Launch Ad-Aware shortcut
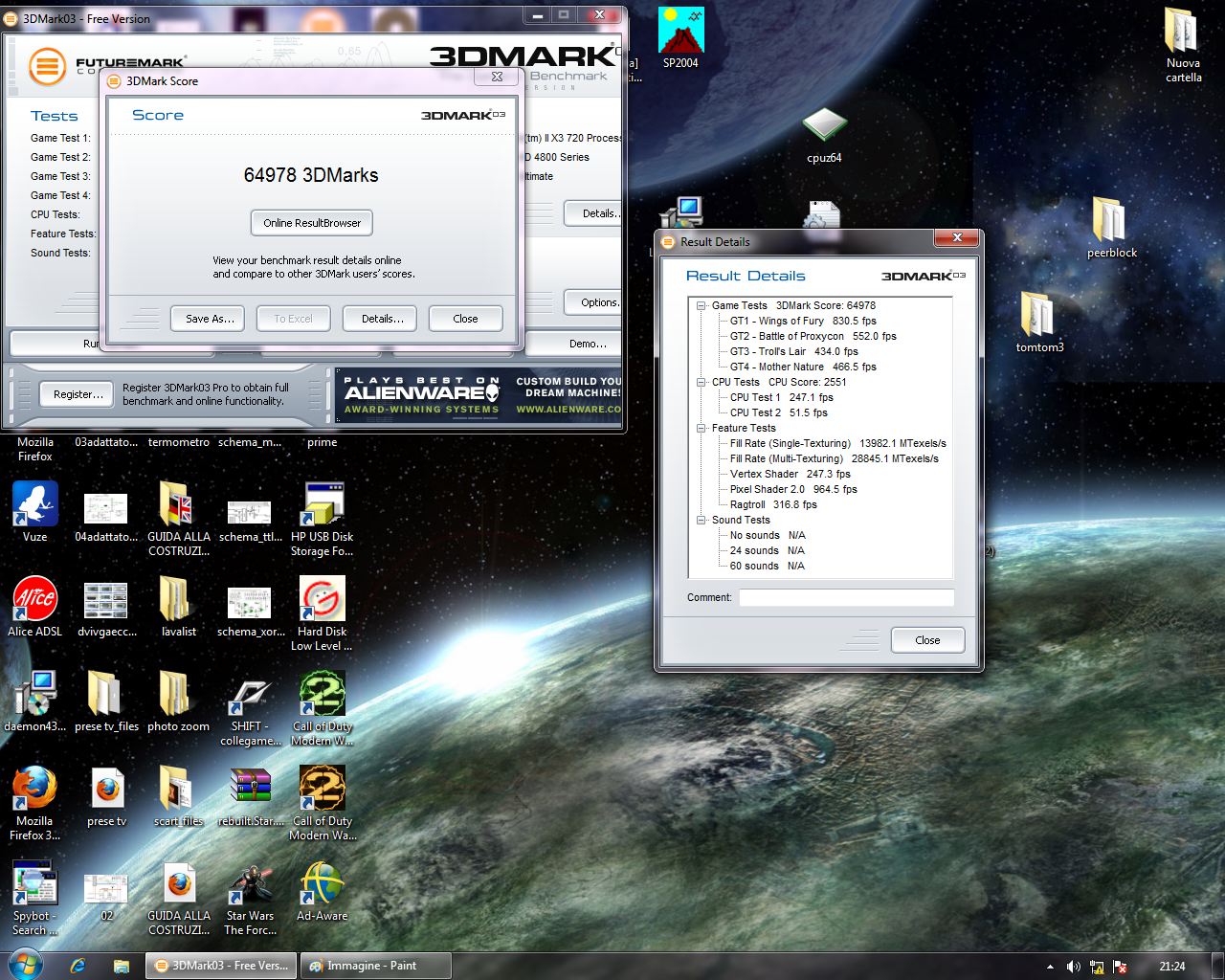Image resolution: width=1225 pixels, height=980 pixels. 323,890
